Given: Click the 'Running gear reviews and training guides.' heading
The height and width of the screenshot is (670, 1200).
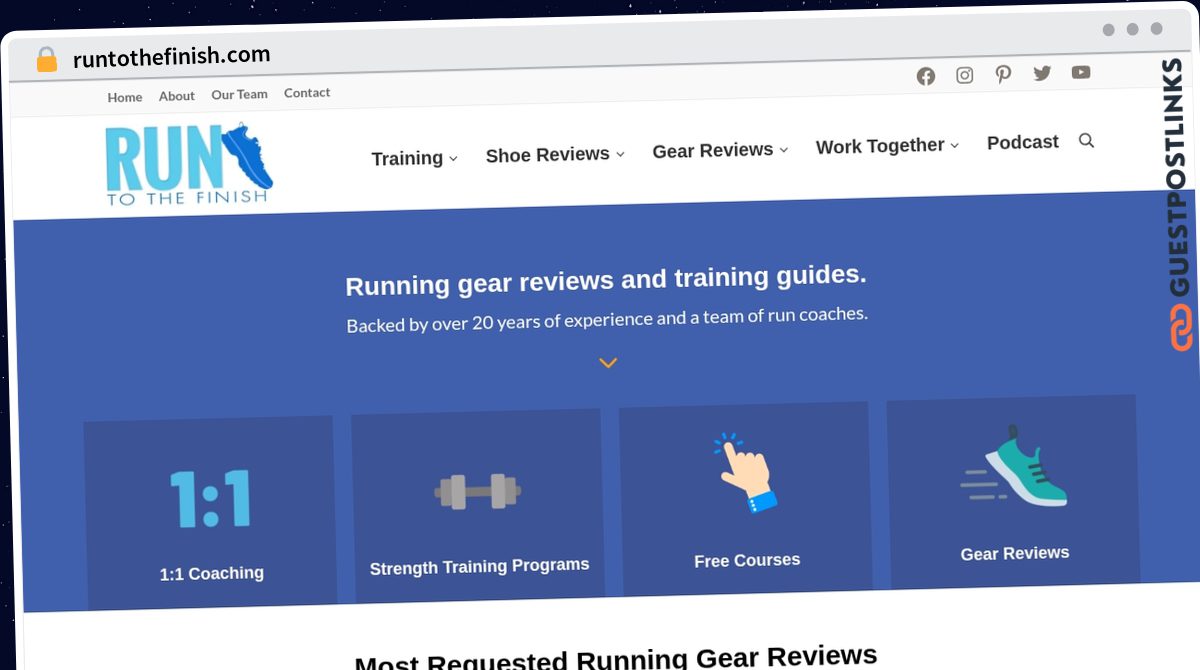Looking at the screenshot, I should (x=606, y=281).
